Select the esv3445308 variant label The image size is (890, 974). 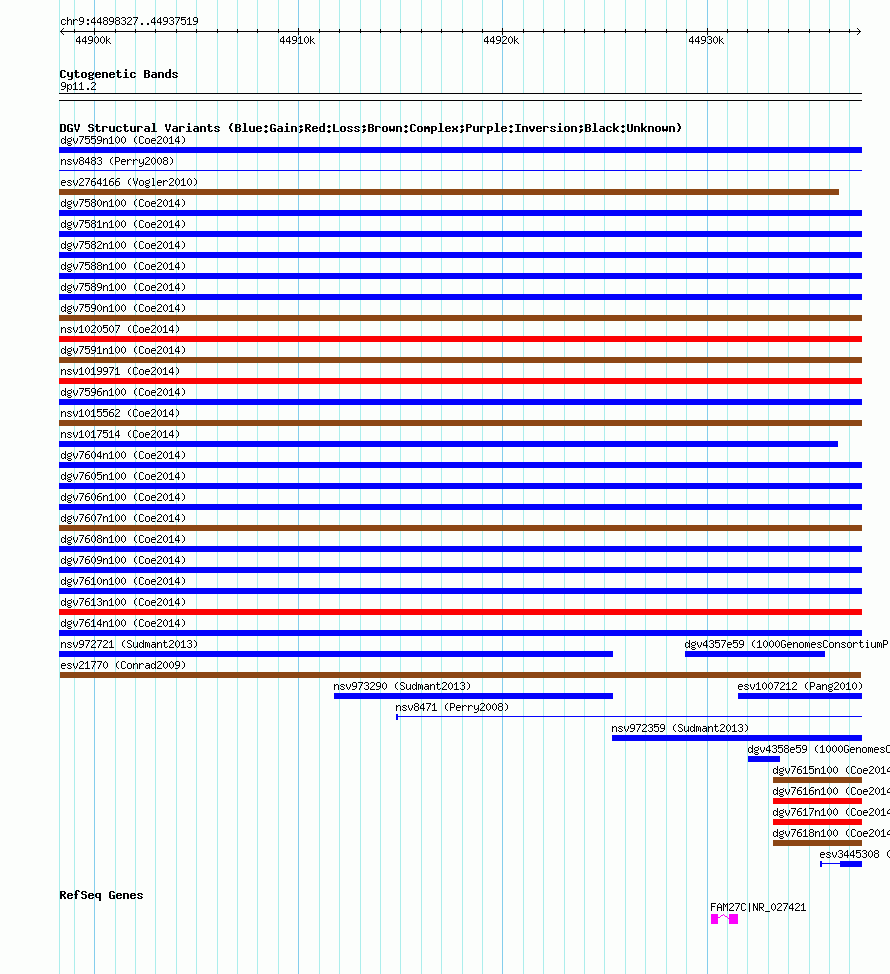[x=855, y=855]
